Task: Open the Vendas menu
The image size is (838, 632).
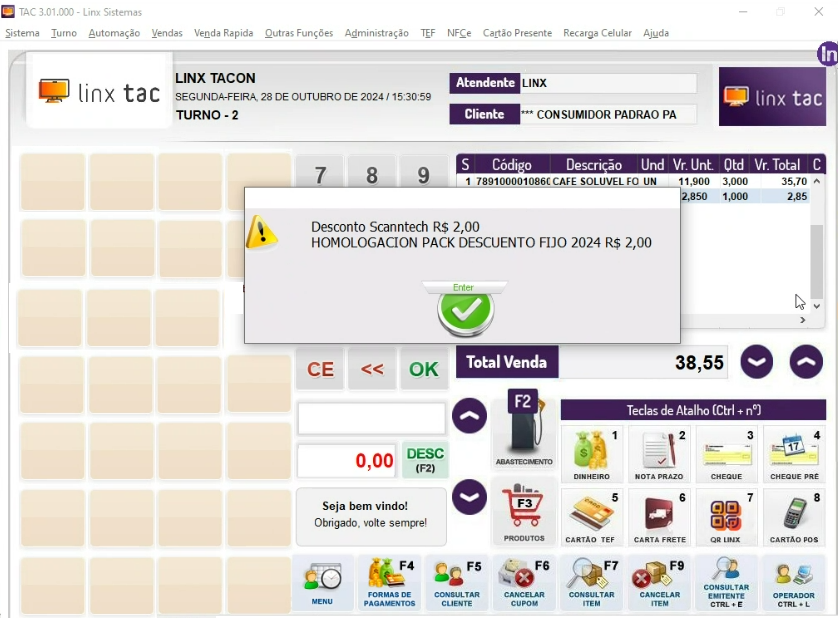Action: (167, 33)
